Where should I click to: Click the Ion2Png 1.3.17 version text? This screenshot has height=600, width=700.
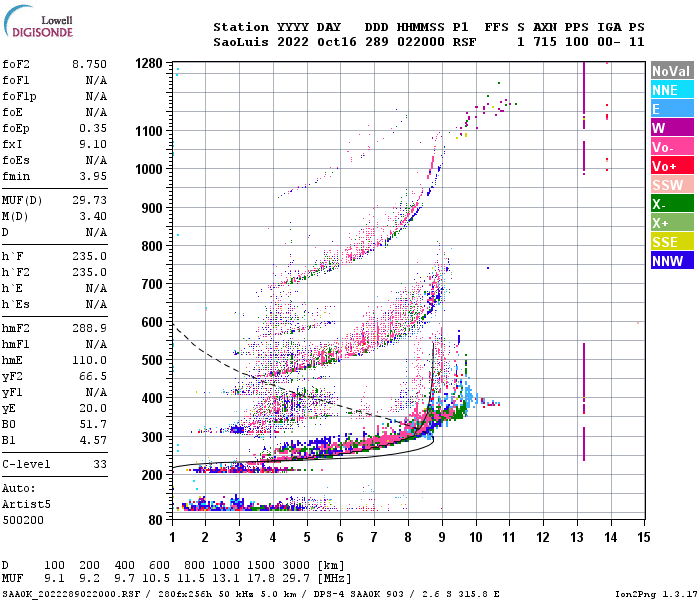pyautogui.click(x=656, y=594)
